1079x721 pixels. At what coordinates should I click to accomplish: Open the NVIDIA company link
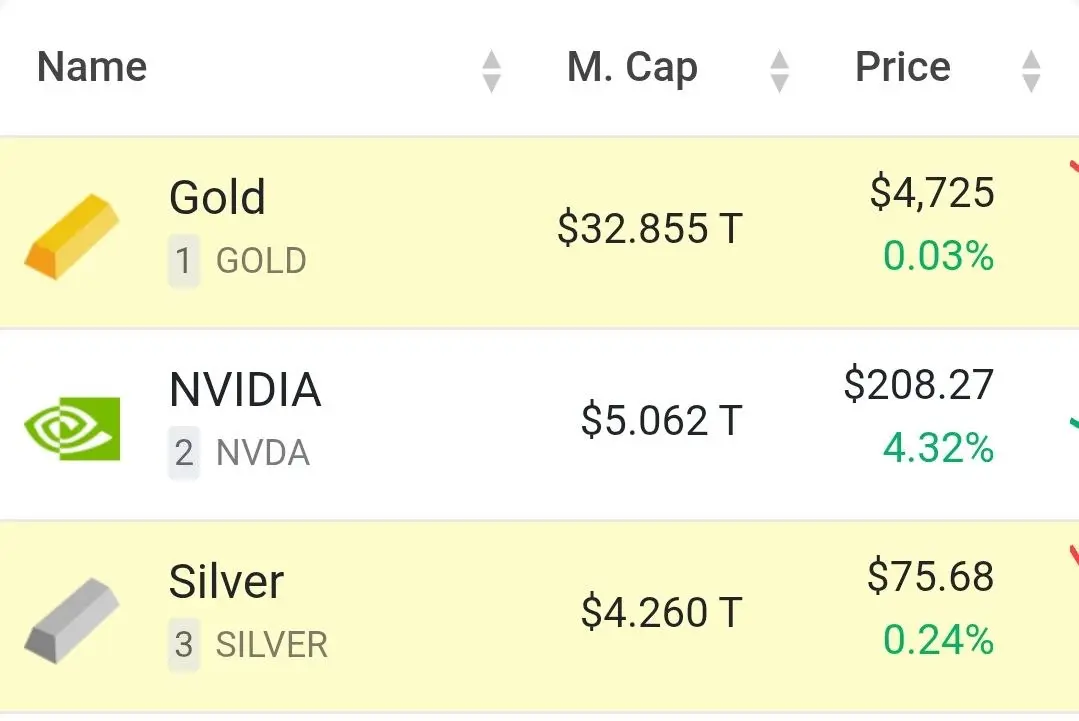click(245, 390)
